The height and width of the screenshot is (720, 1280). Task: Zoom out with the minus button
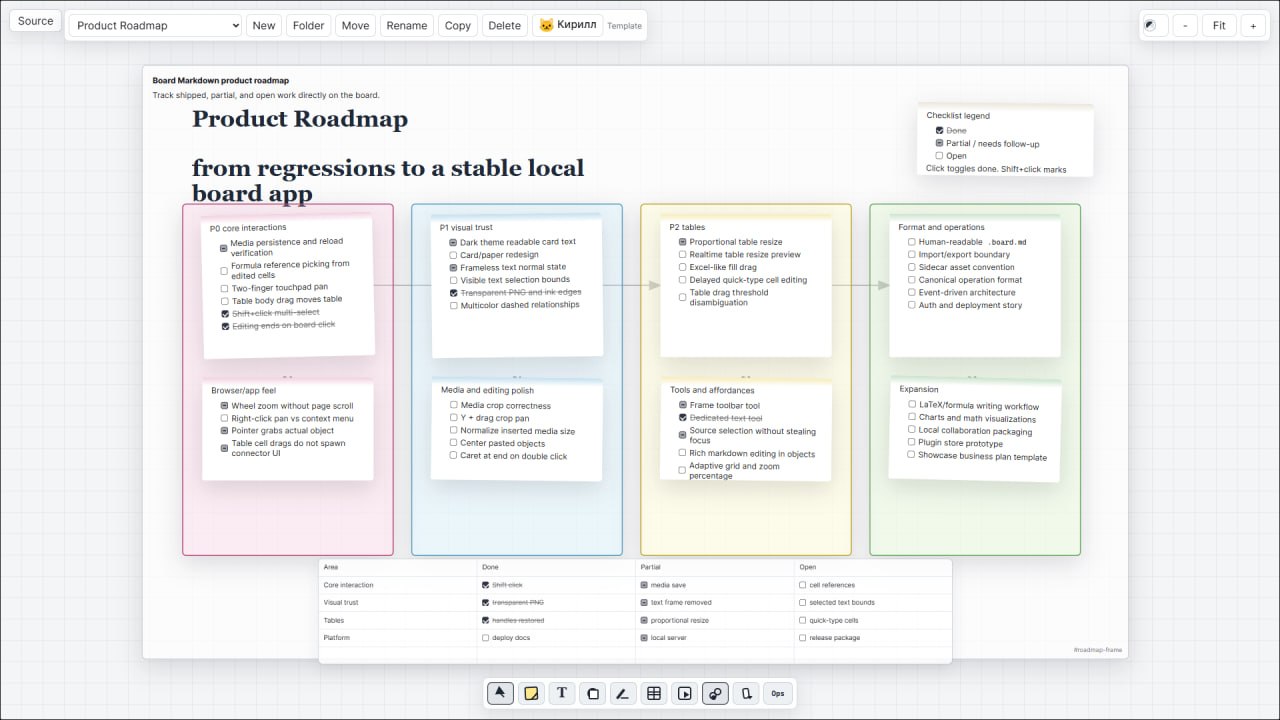coord(1184,26)
